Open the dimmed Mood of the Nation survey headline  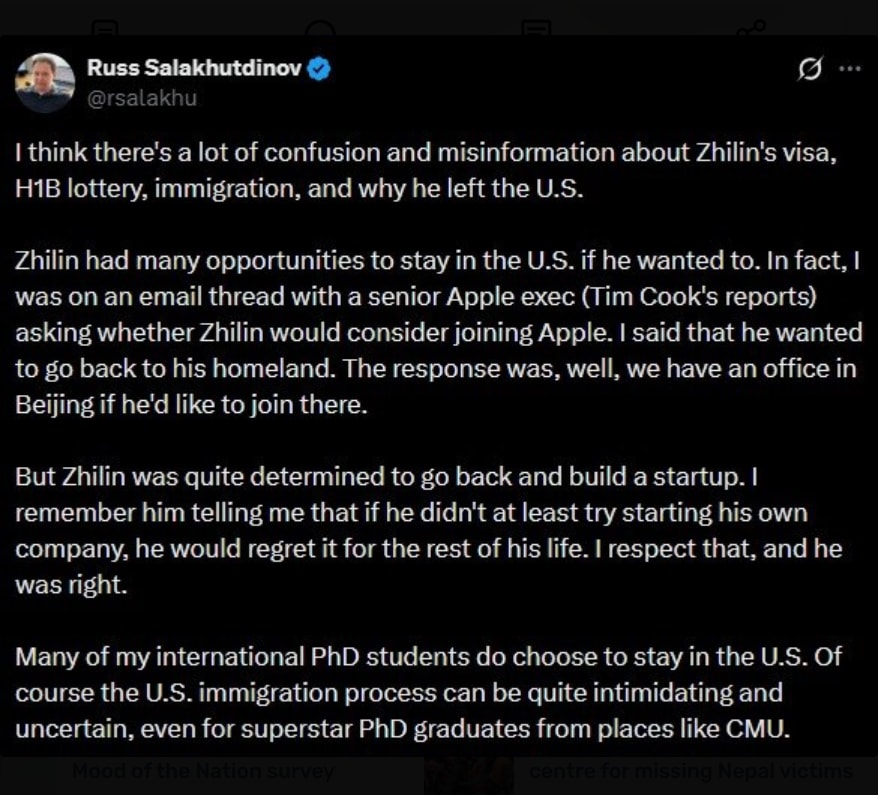pyautogui.click(x=203, y=771)
